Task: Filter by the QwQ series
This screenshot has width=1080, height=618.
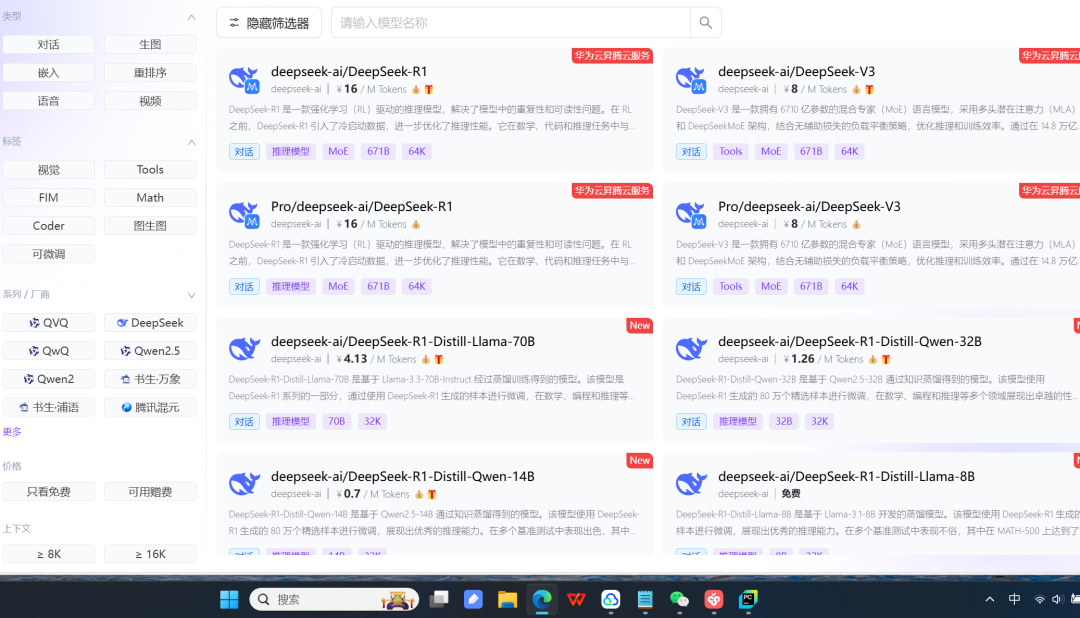Action: 48,351
